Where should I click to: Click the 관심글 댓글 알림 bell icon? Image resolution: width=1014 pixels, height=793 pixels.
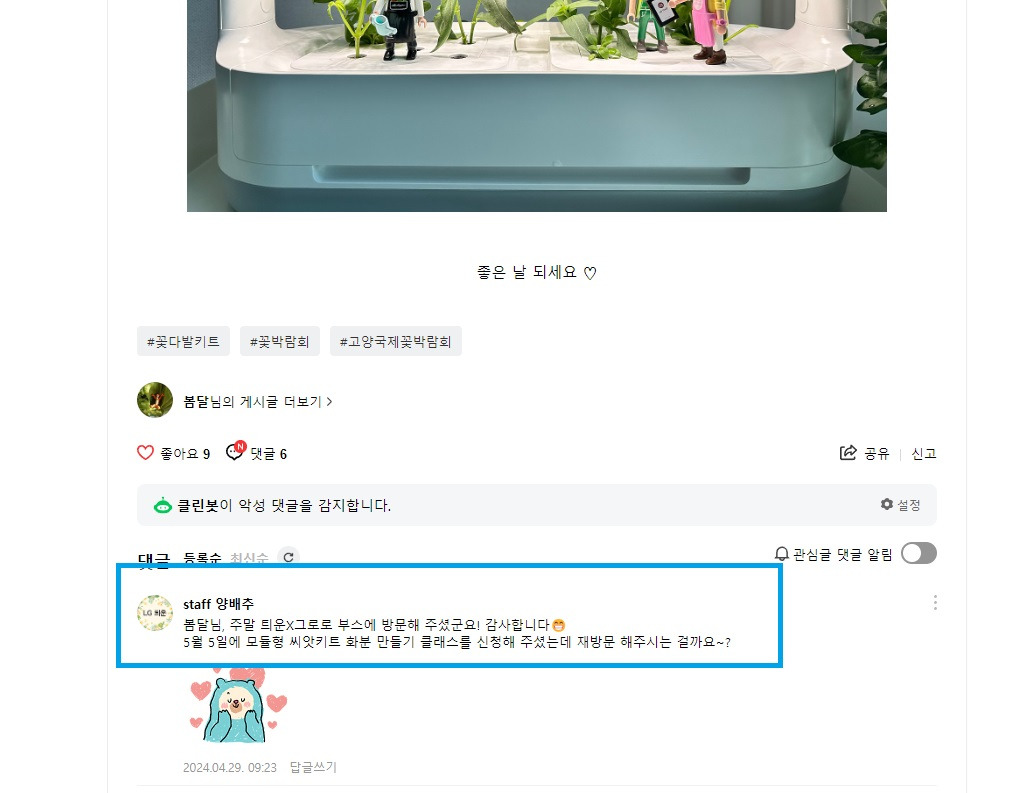click(781, 554)
